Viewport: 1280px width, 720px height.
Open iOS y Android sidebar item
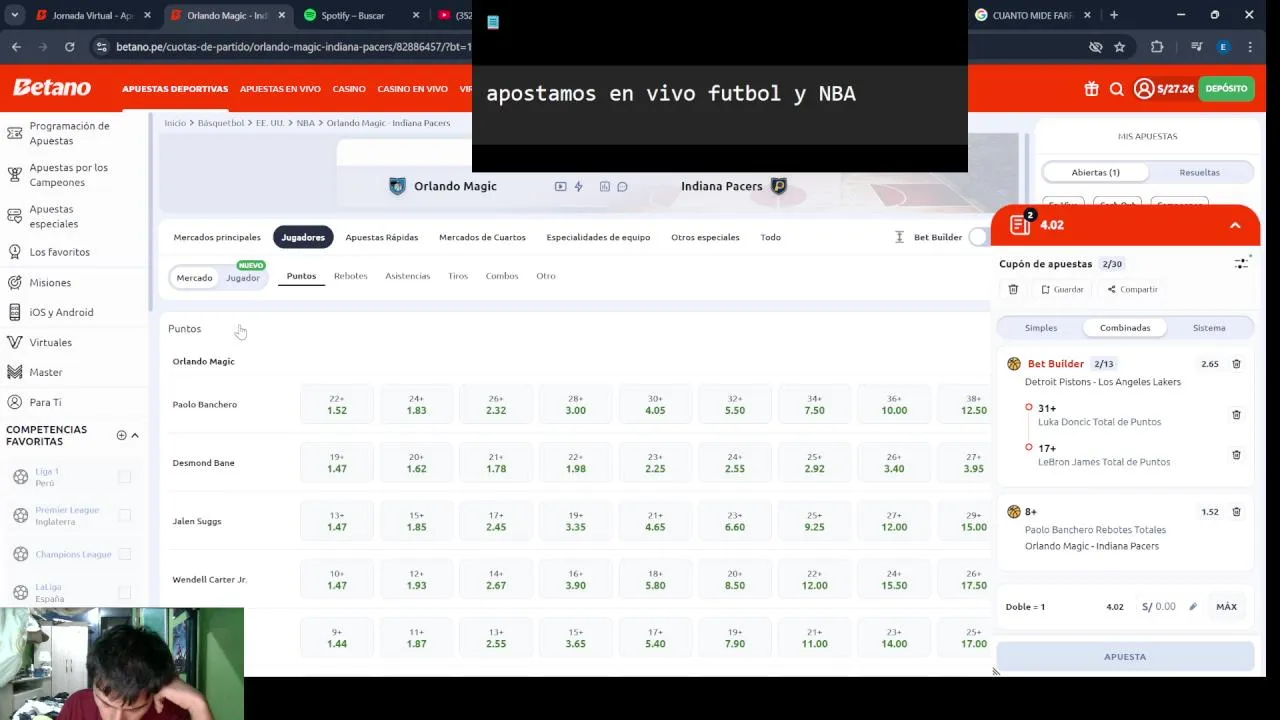pyautogui.click(x=61, y=312)
